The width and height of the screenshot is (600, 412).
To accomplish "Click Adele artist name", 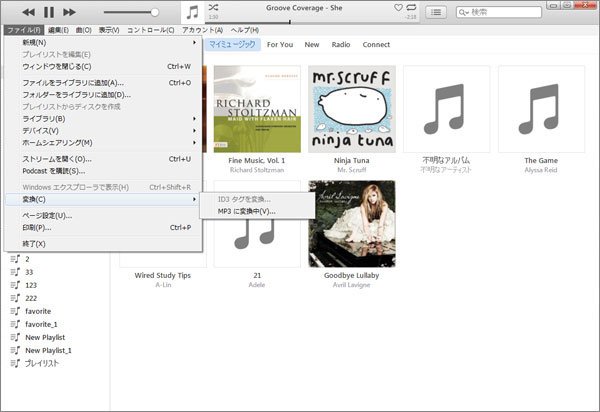I will click(257, 285).
